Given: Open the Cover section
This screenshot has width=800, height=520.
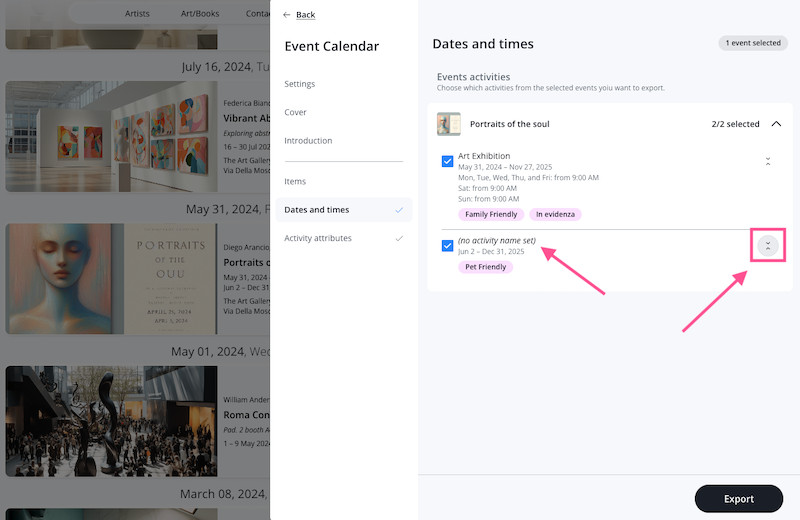Looking at the screenshot, I should (295, 112).
